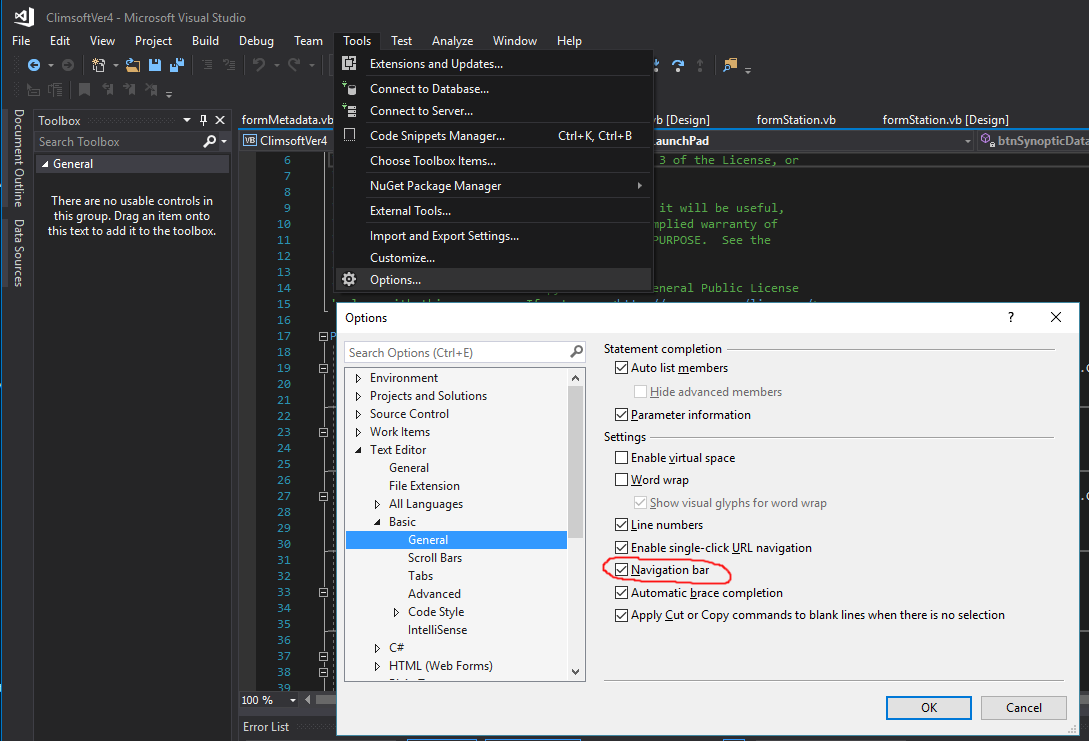Click the Find in Files folder icon
Image resolution: width=1089 pixels, height=741 pixels.
click(730, 65)
